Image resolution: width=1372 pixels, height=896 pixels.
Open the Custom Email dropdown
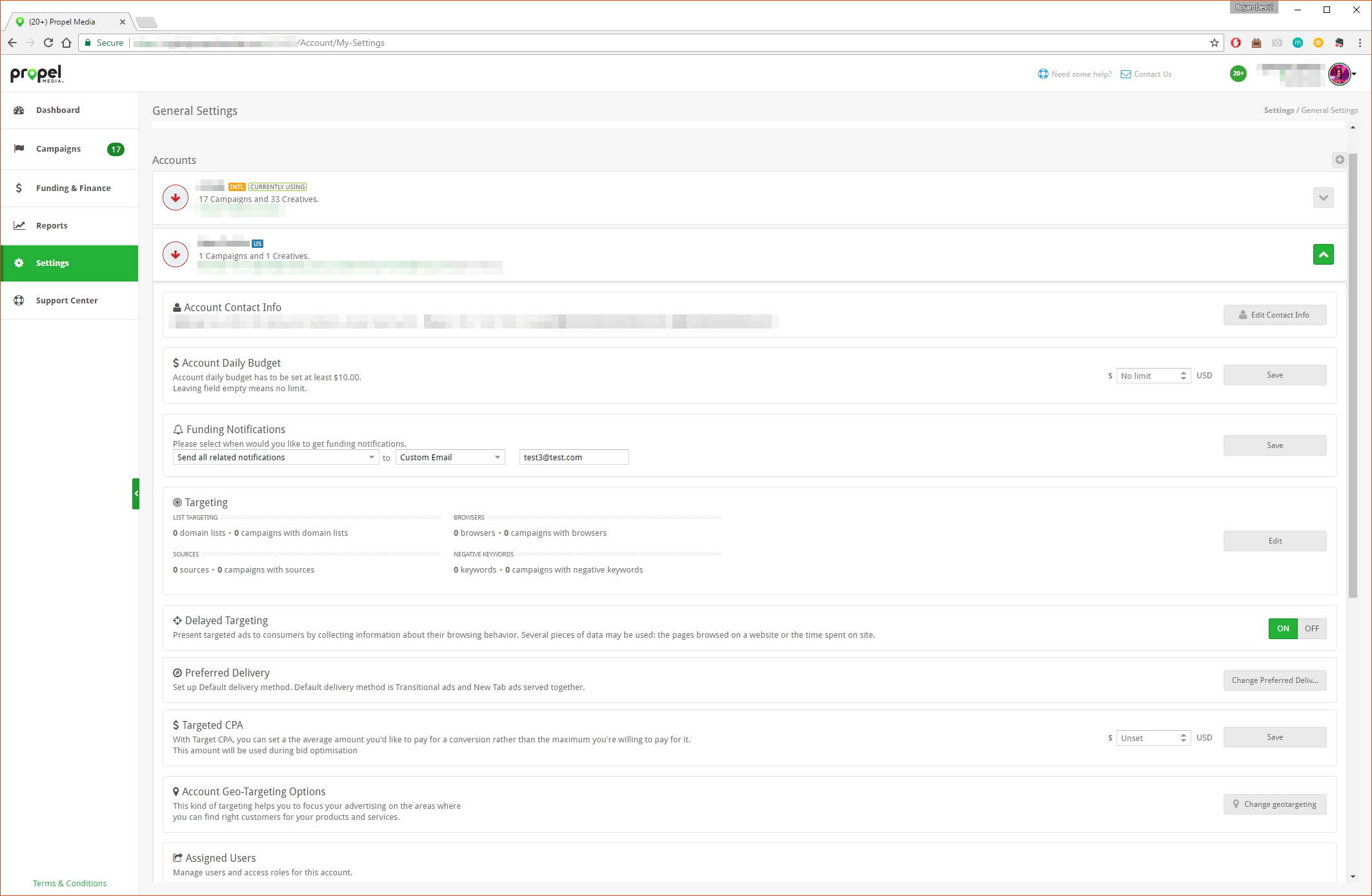coord(450,457)
